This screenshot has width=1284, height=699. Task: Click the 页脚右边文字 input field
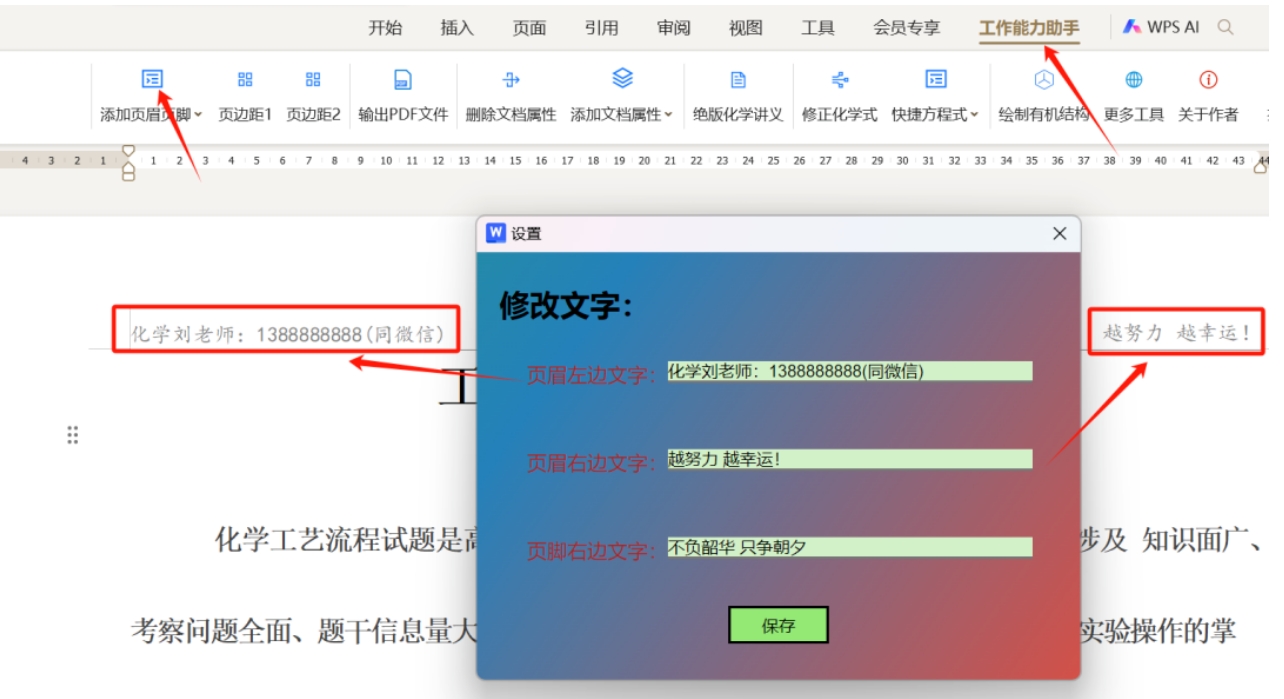pos(849,548)
